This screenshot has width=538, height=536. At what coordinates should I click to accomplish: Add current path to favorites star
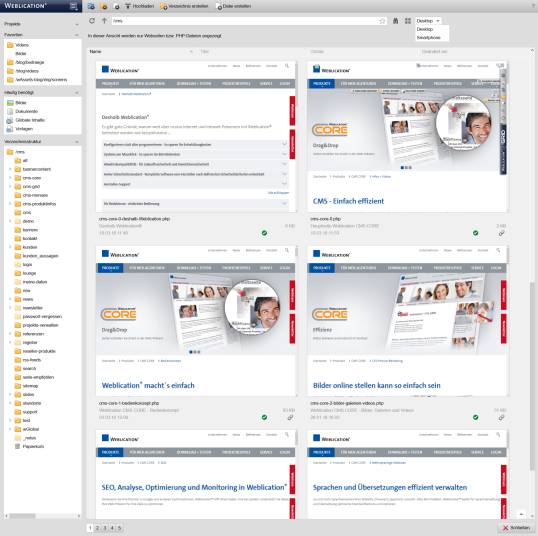point(382,21)
